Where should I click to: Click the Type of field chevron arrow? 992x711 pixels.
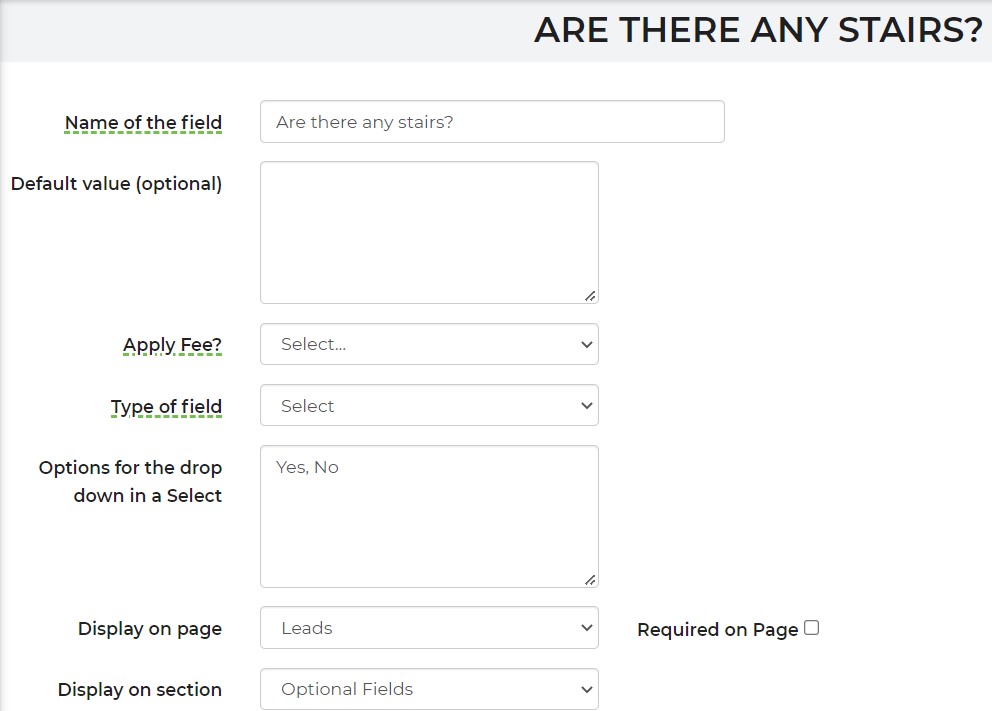click(586, 405)
